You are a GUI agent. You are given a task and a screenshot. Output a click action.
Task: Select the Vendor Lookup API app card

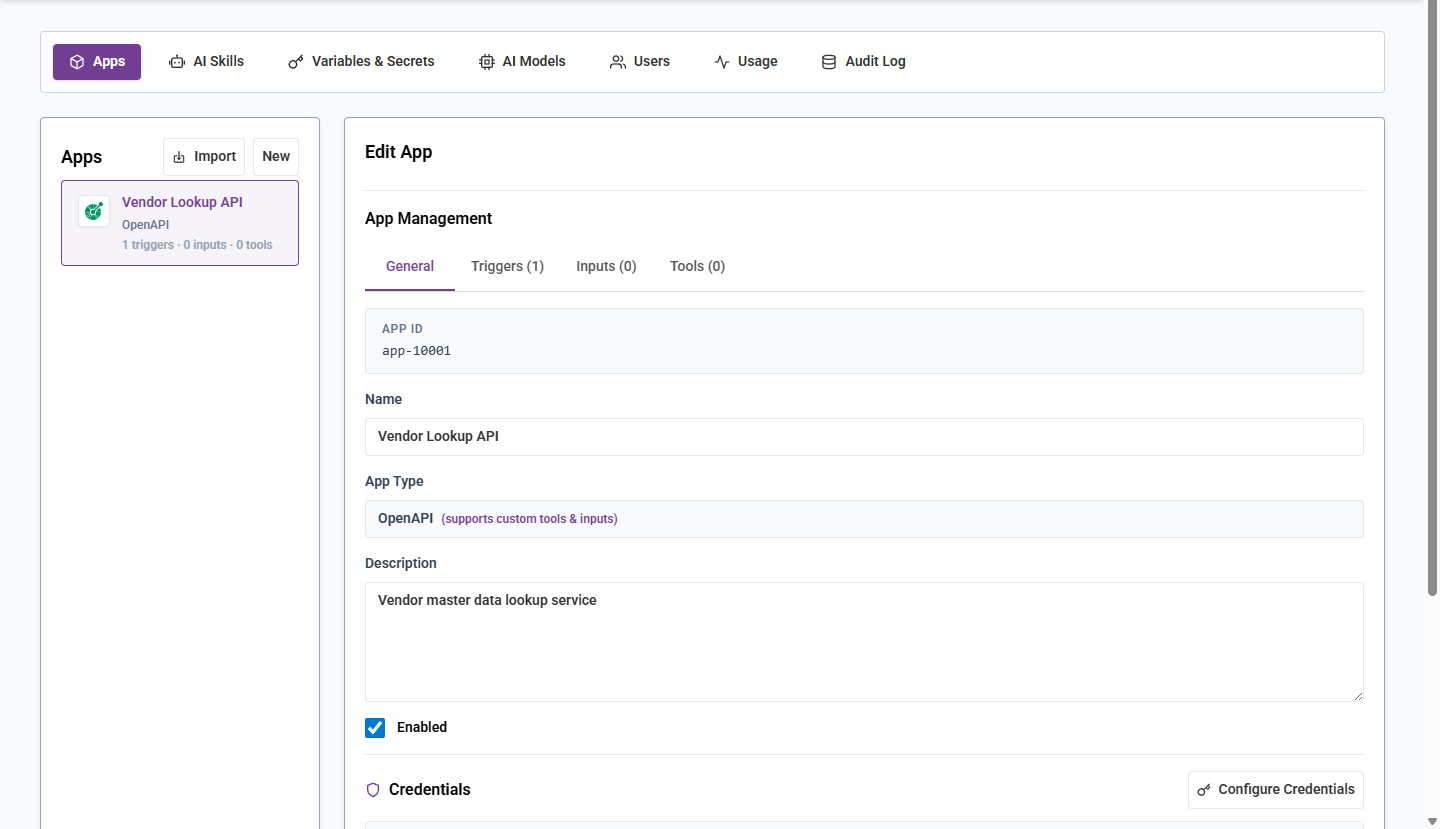[180, 223]
